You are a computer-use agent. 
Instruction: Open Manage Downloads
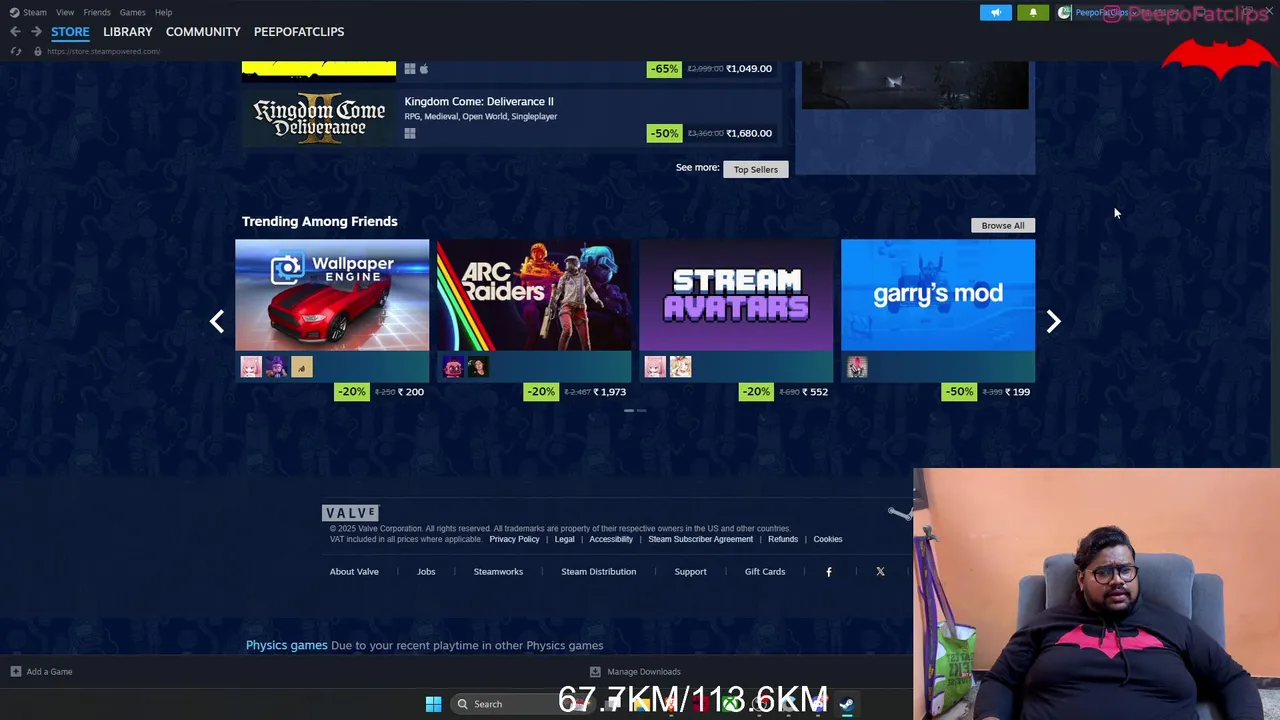pyautogui.click(x=635, y=672)
